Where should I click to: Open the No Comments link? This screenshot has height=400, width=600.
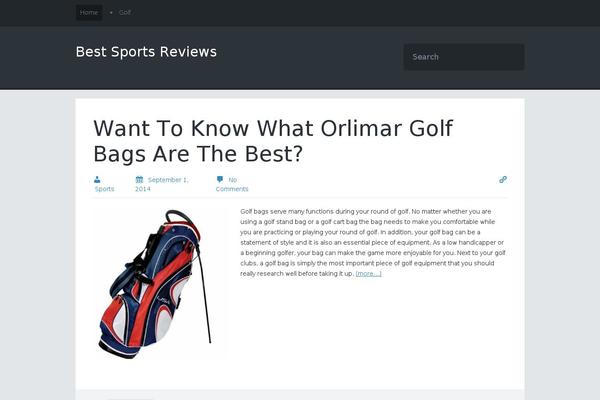coord(232,184)
